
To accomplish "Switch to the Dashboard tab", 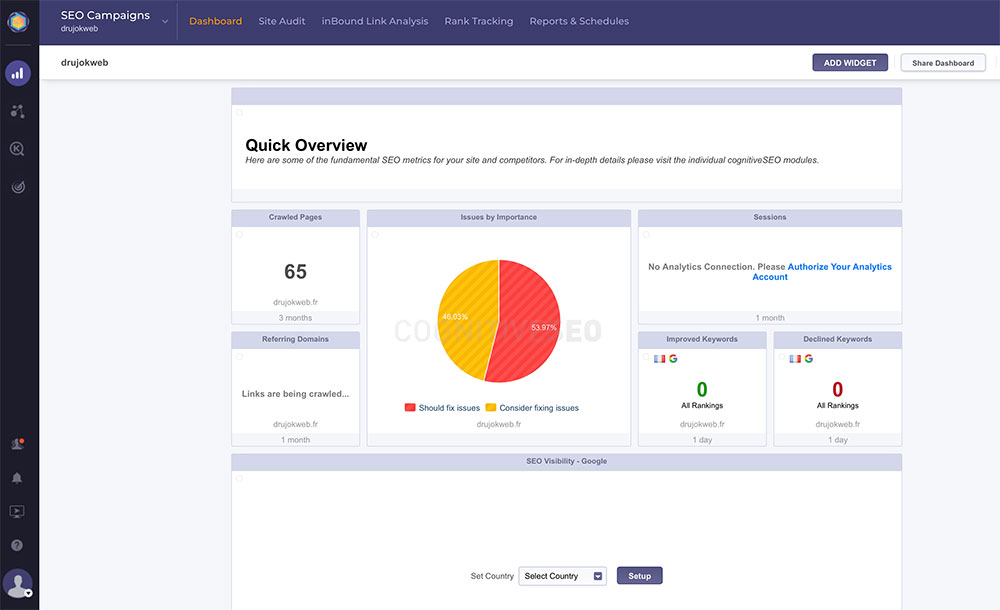I will [216, 21].
